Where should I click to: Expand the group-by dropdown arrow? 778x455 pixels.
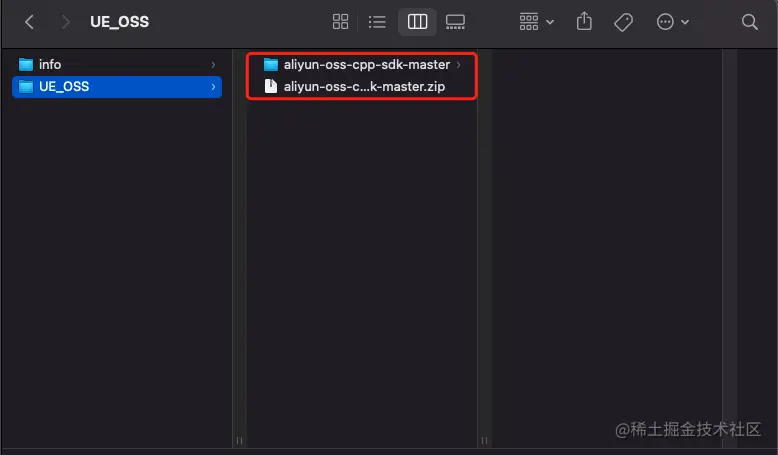(550, 22)
